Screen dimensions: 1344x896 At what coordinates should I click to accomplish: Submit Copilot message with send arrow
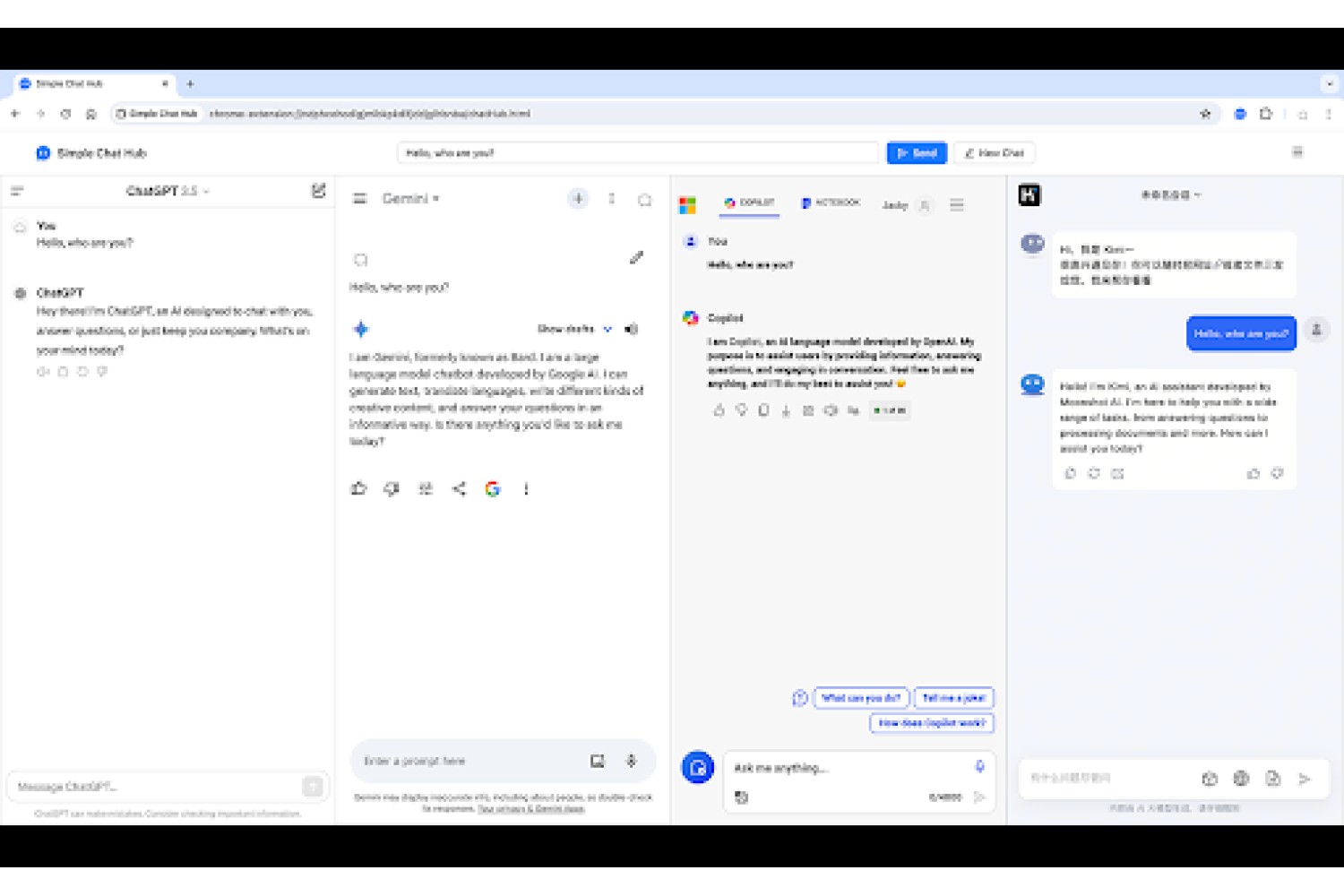pyautogui.click(x=979, y=797)
